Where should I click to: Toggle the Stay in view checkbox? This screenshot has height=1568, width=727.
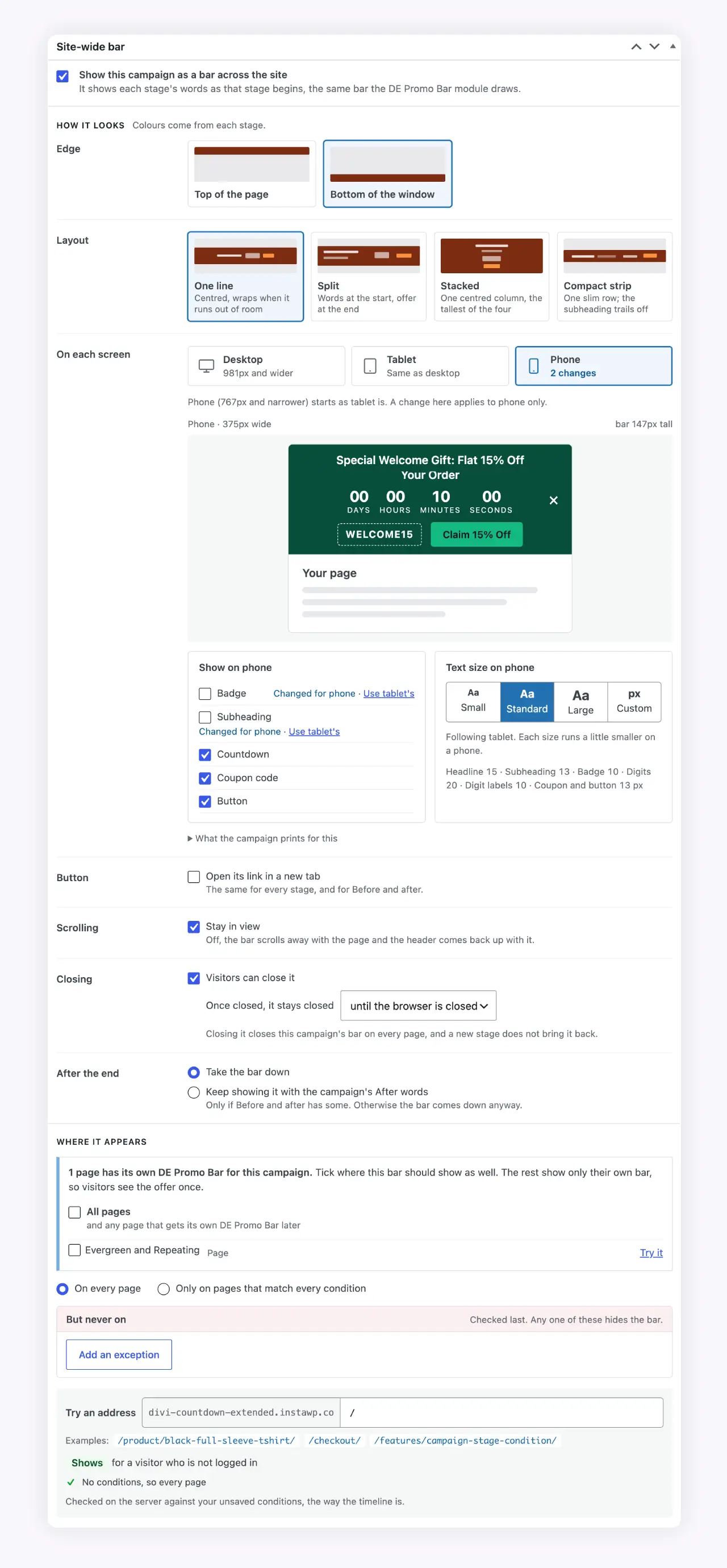click(x=194, y=927)
